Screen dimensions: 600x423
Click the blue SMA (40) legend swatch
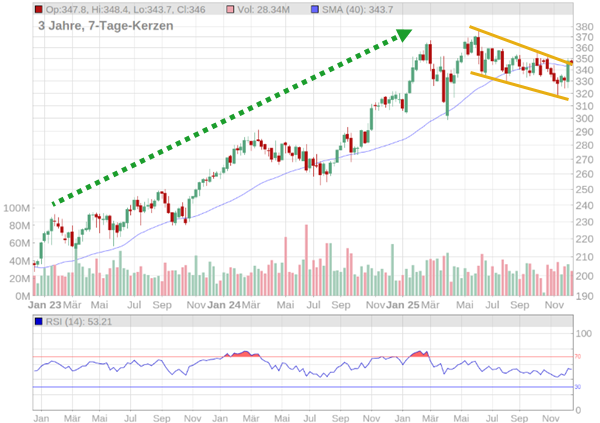click(x=316, y=9)
